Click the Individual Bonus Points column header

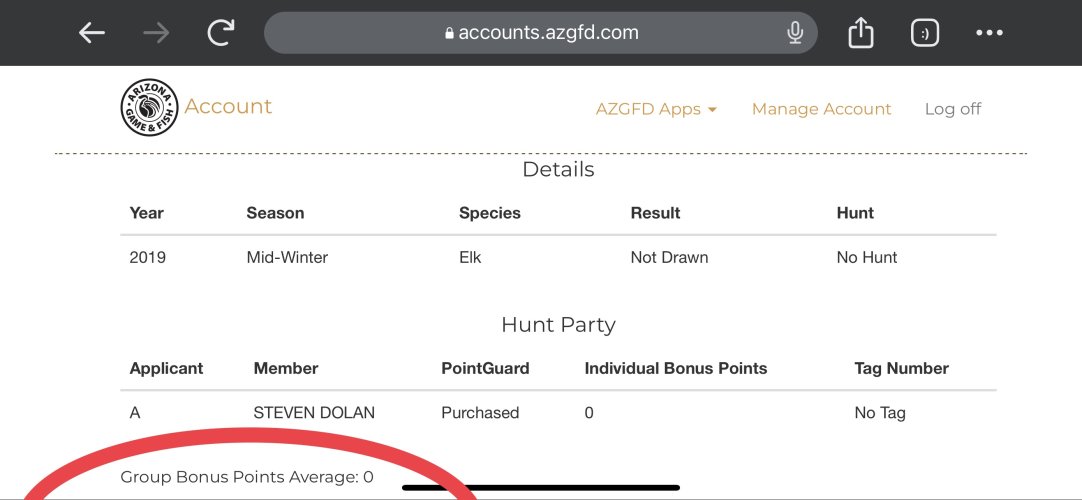[676, 368]
